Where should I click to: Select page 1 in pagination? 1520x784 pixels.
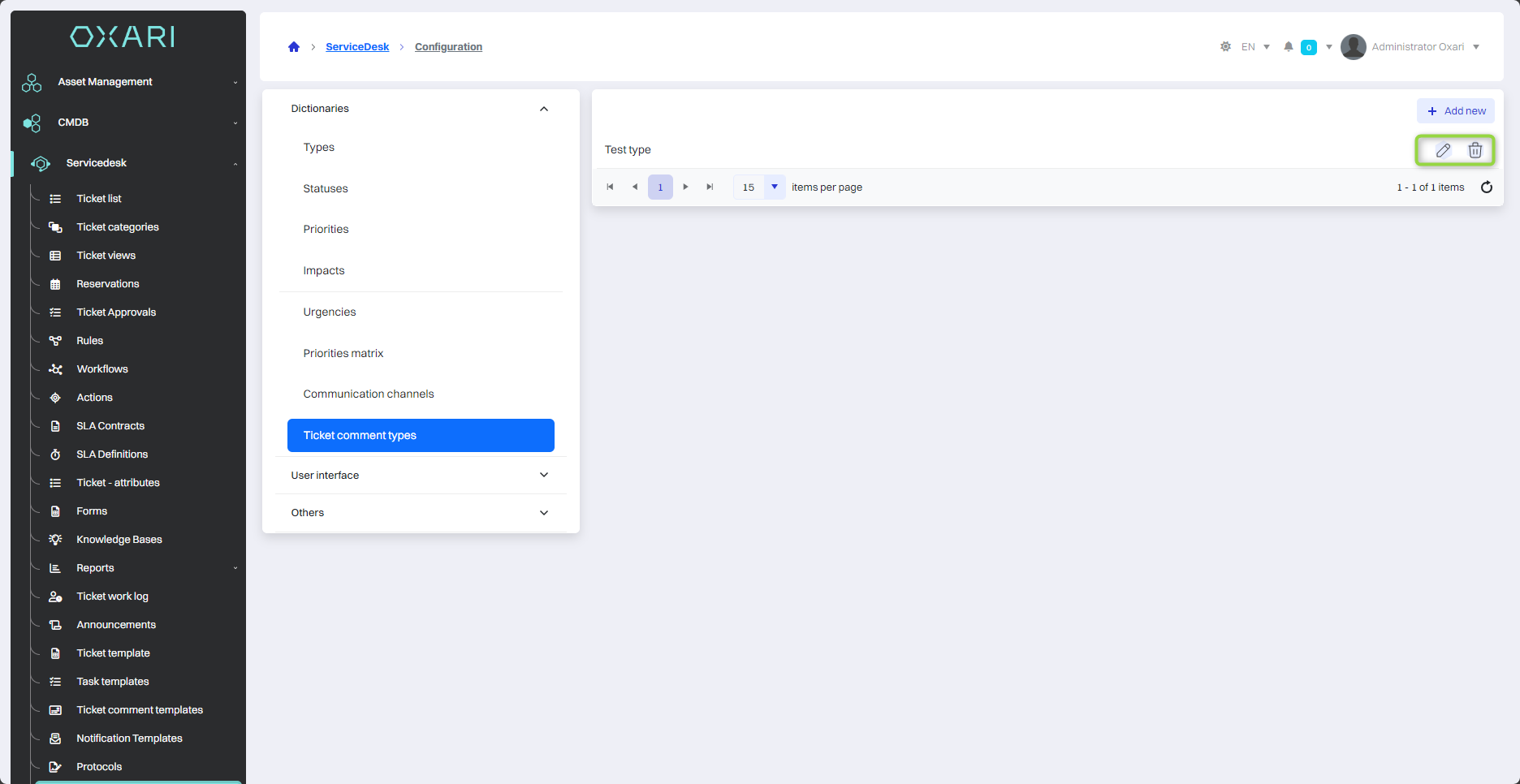tap(660, 187)
